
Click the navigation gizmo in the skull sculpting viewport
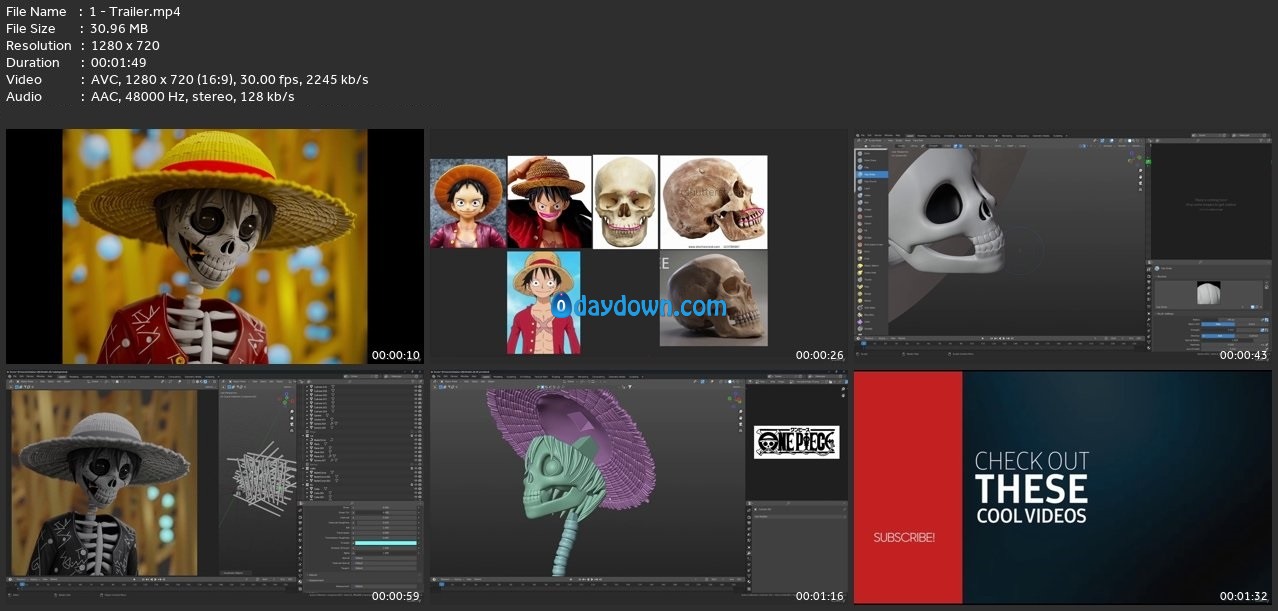coord(1136,157)
